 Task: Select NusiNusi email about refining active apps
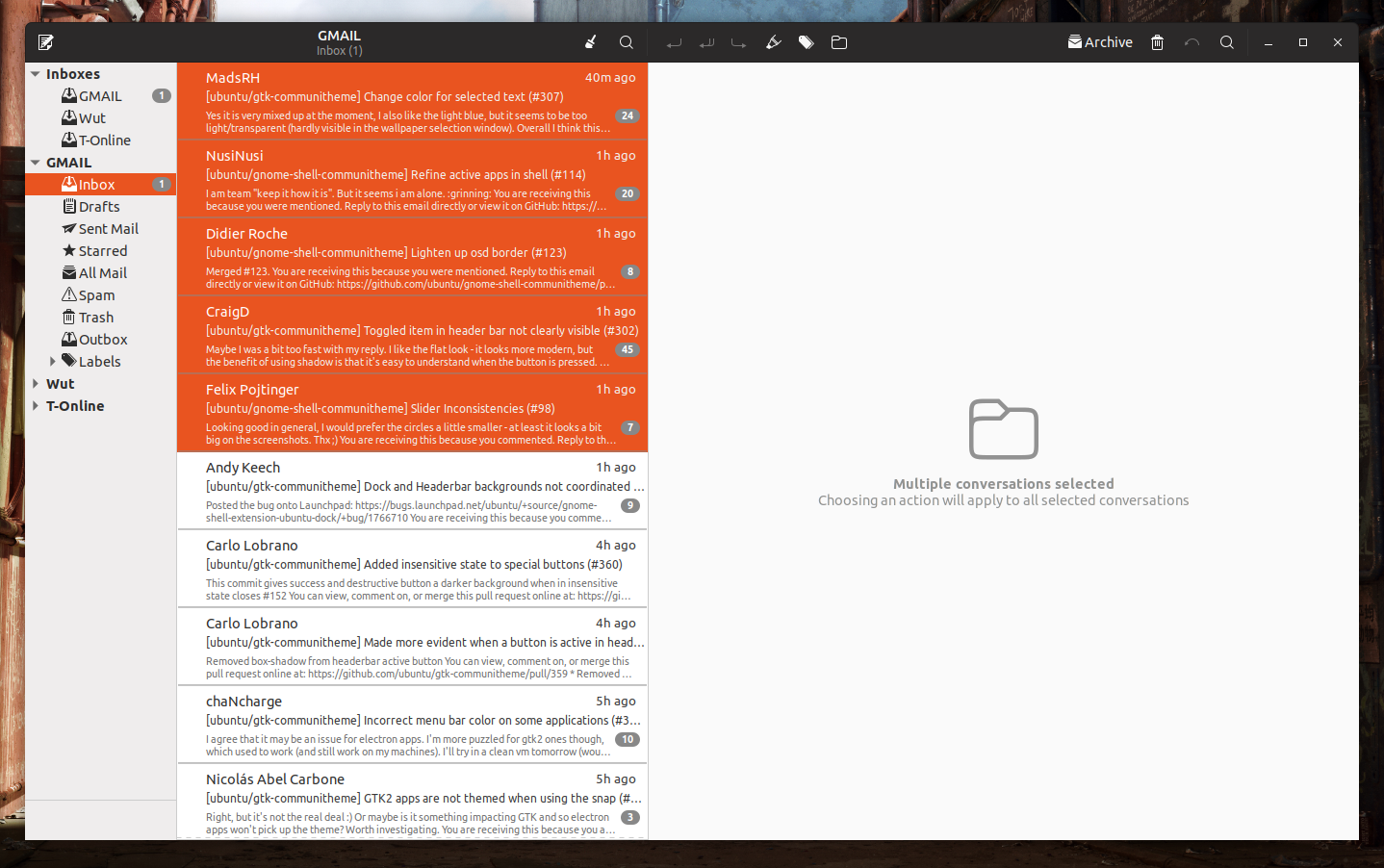click(x=412, y=180)
